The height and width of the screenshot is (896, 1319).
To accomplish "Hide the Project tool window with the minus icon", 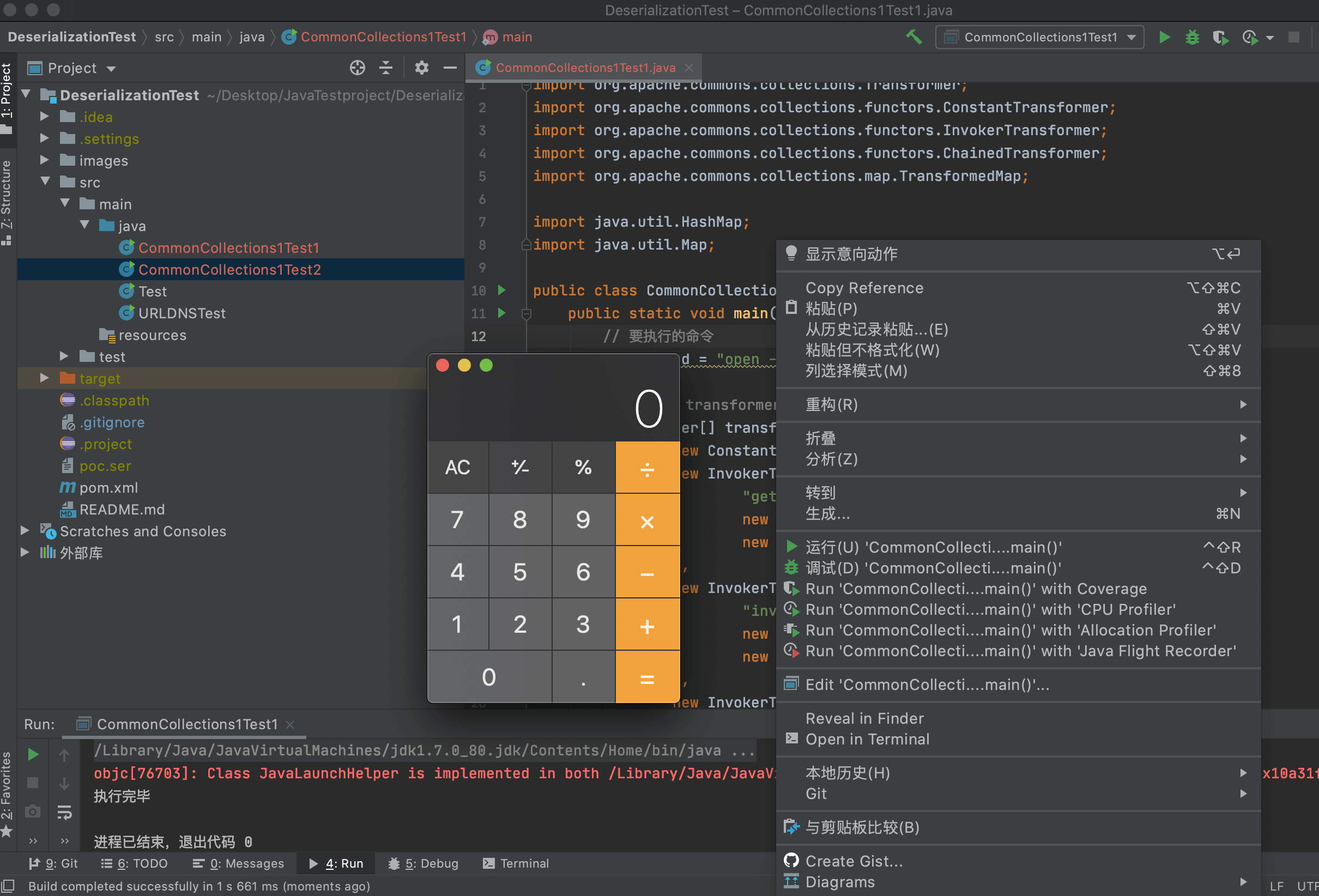I will point(450,68).
